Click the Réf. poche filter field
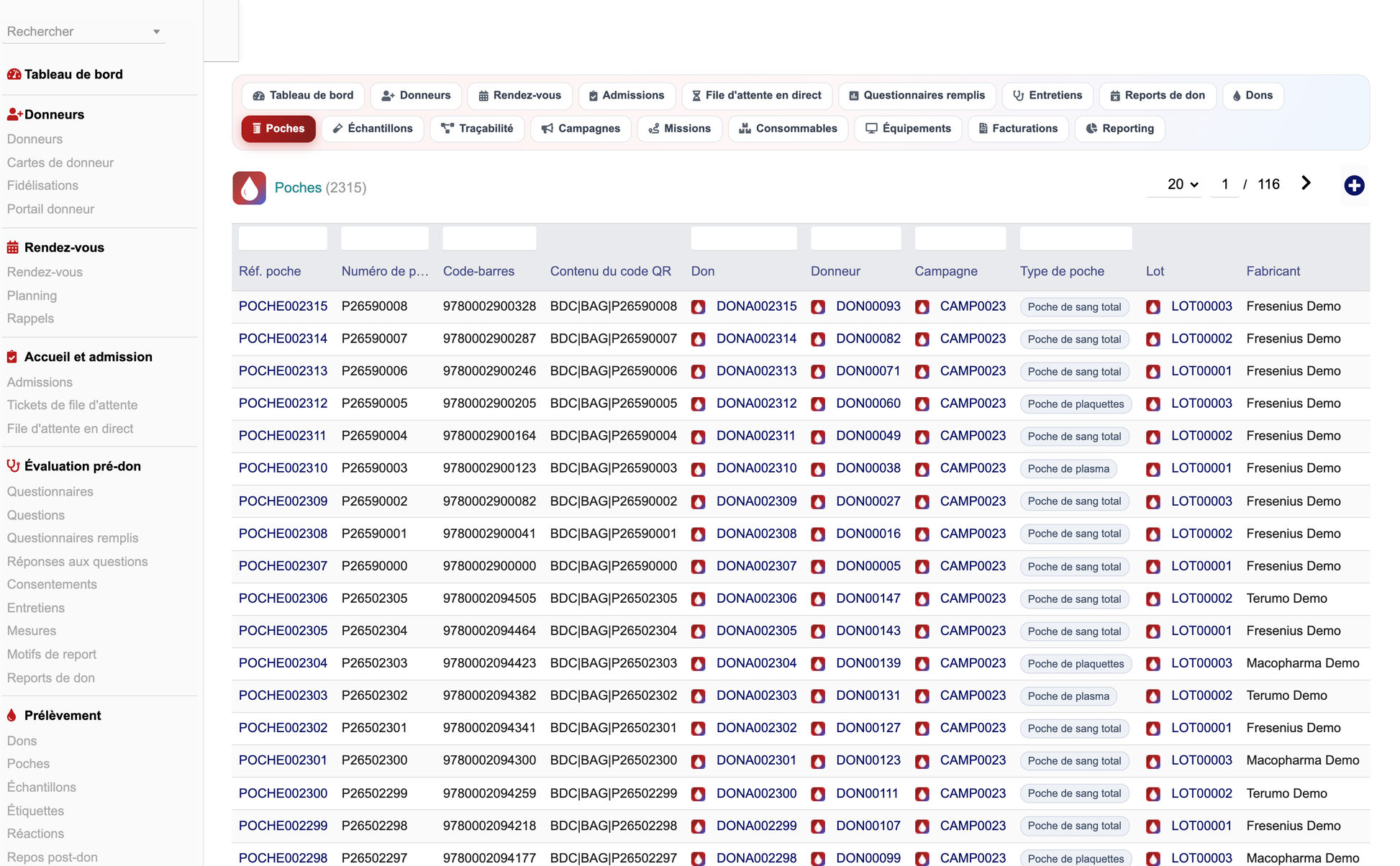The width and height of the screenshot is (1400, 866). [283, 238]
